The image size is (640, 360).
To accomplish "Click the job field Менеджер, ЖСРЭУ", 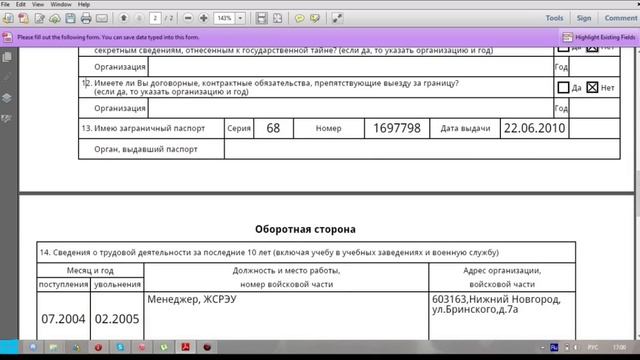I will point(286,316).
